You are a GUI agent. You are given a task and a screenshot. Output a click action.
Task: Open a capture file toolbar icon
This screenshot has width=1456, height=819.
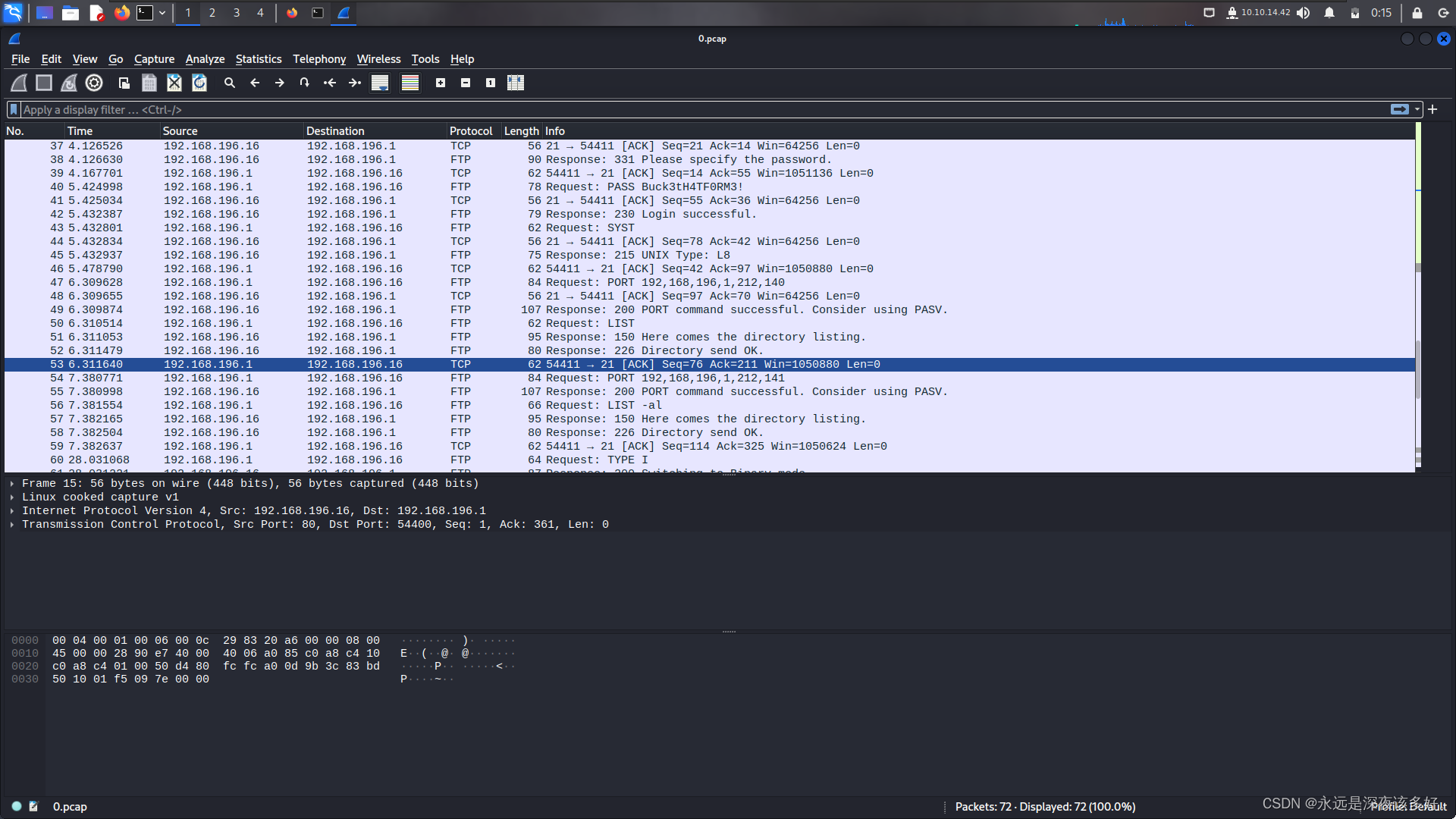124,83
